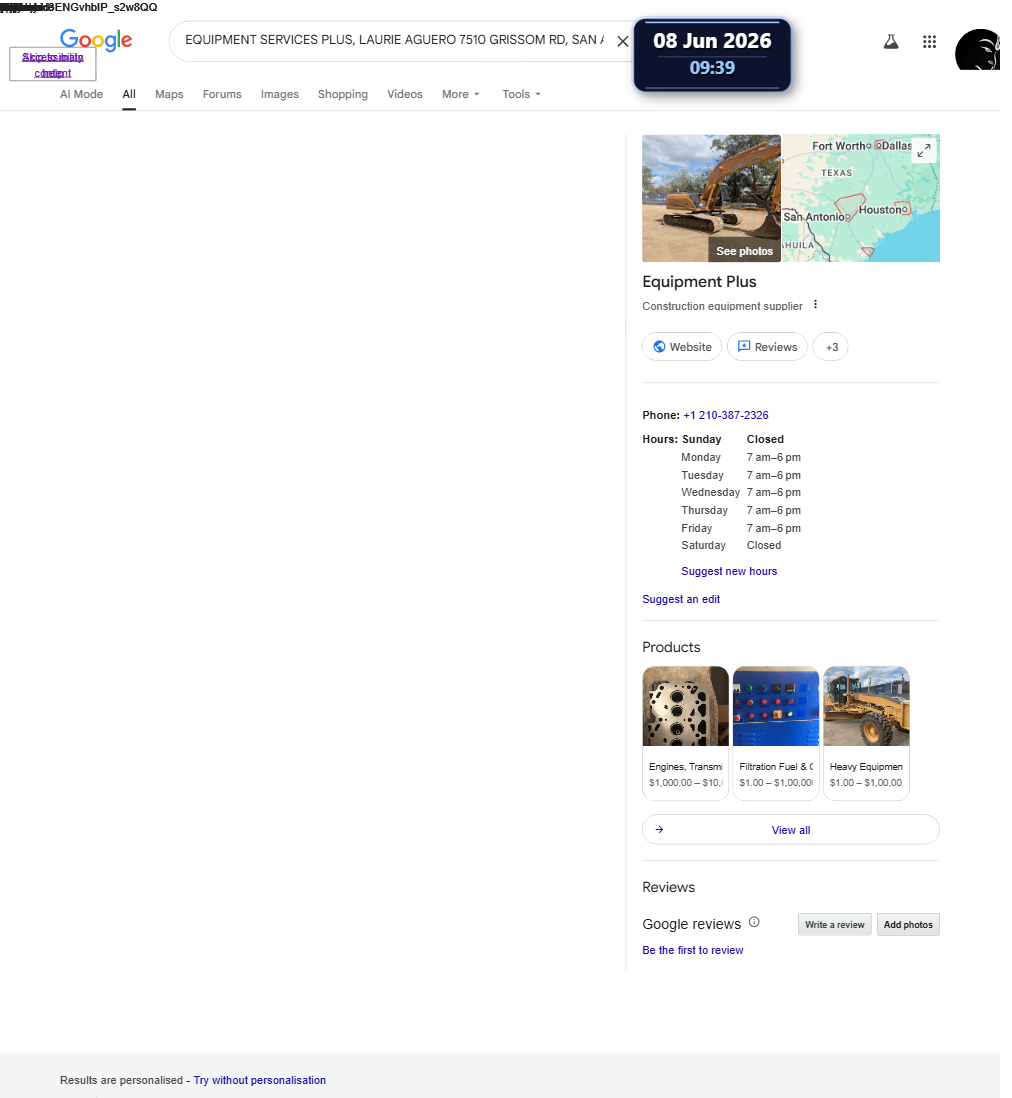Click Be the first to review link
Image resolution: width=1012 pixels, height=1098 pixels.
pyautogui.click(x=693, y=950)
